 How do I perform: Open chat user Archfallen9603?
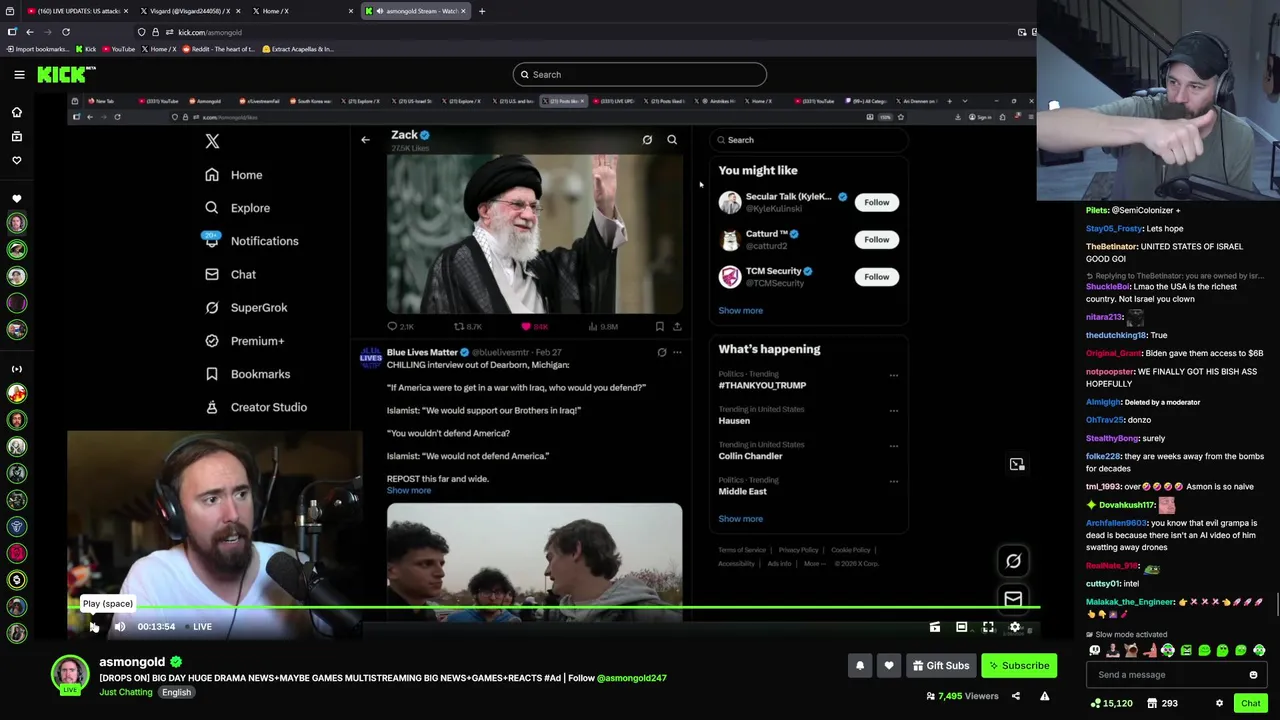tap(1117, 523)
